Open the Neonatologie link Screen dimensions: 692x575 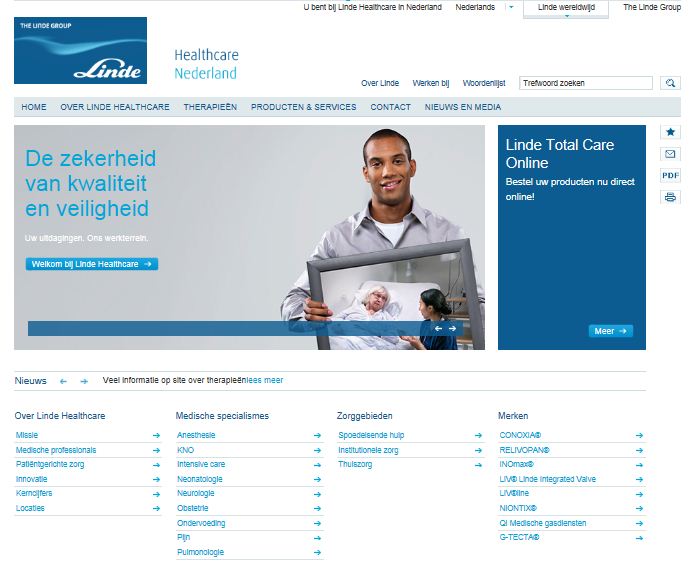click(199, 479)
